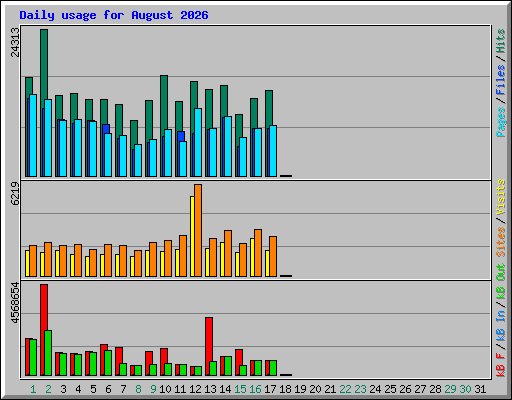512x400 pixels.
Task: Click day 5 on the x-axis
Action: 93,389
